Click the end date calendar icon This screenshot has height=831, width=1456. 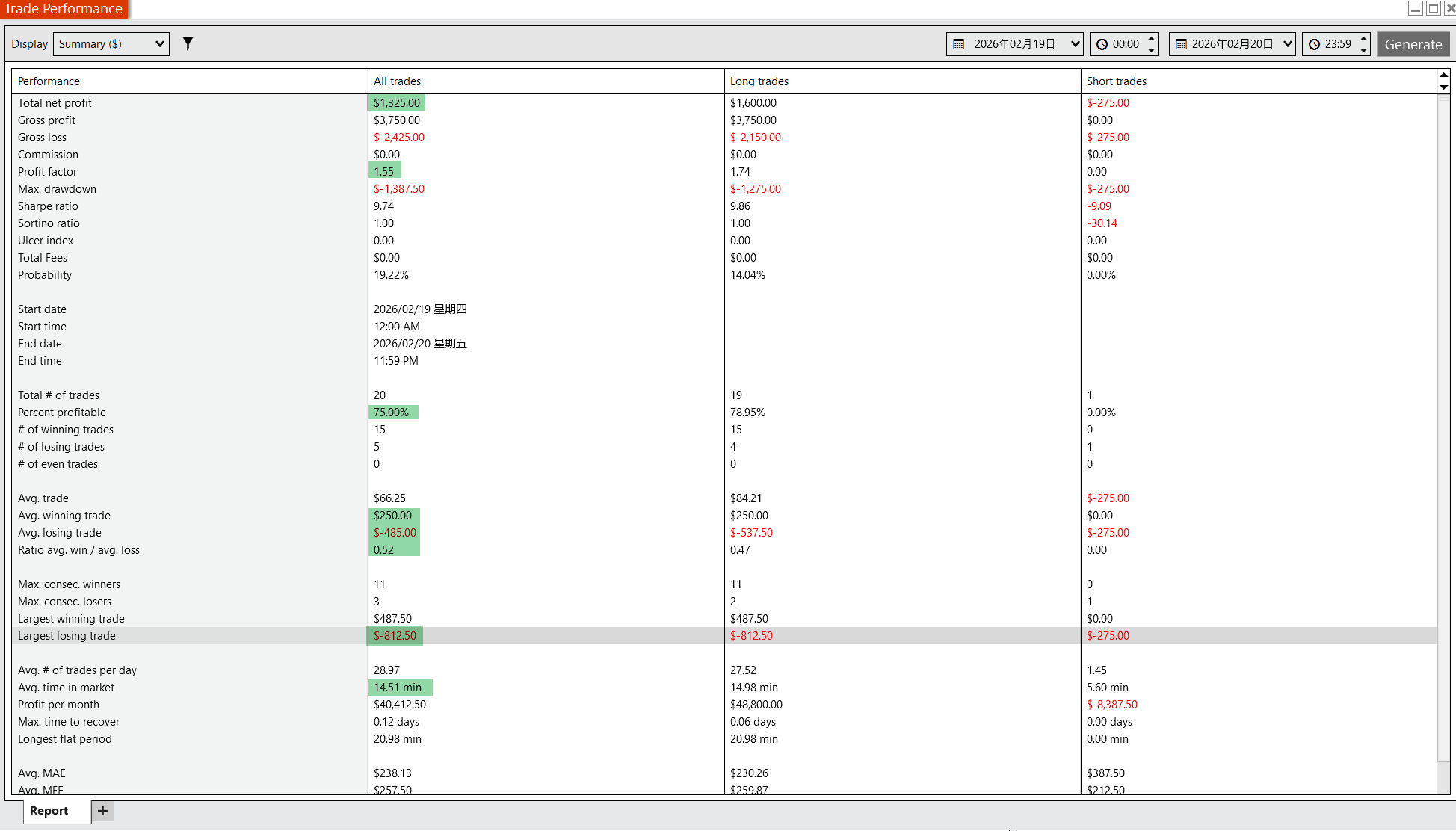pyautogui.click(x=1181, y=44)
